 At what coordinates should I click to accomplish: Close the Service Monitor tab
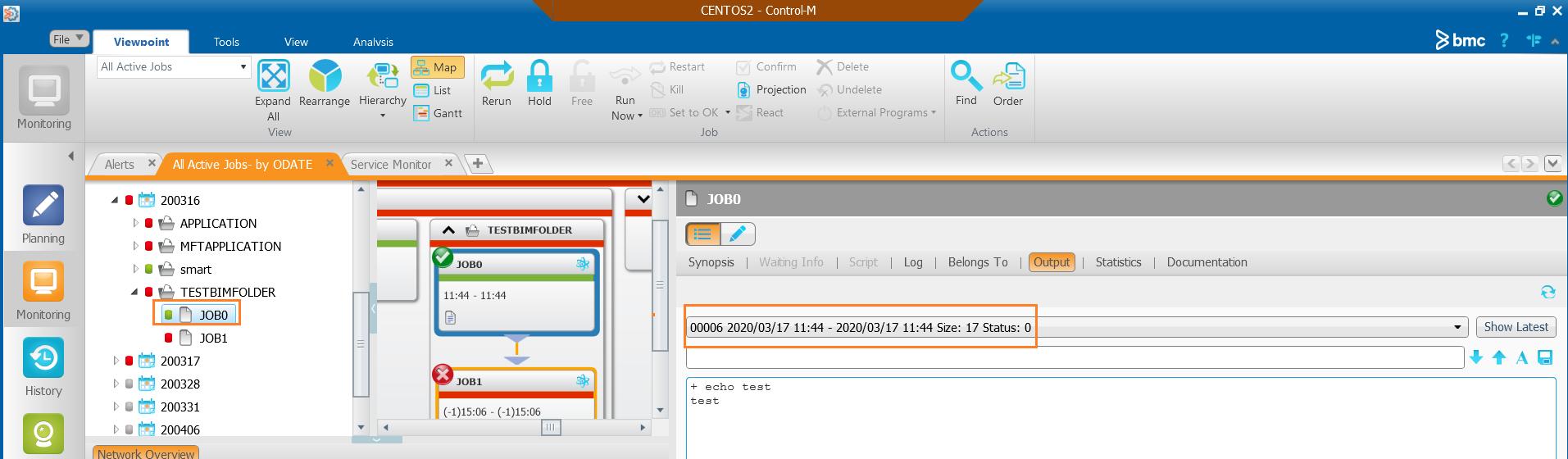point(448,164)
